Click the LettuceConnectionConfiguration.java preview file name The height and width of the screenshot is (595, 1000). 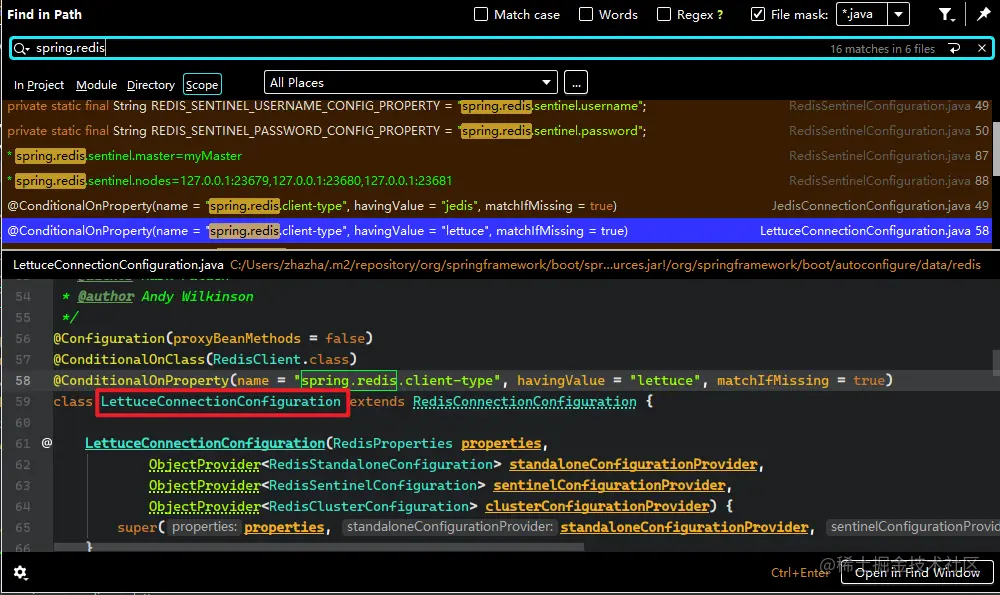118,265
